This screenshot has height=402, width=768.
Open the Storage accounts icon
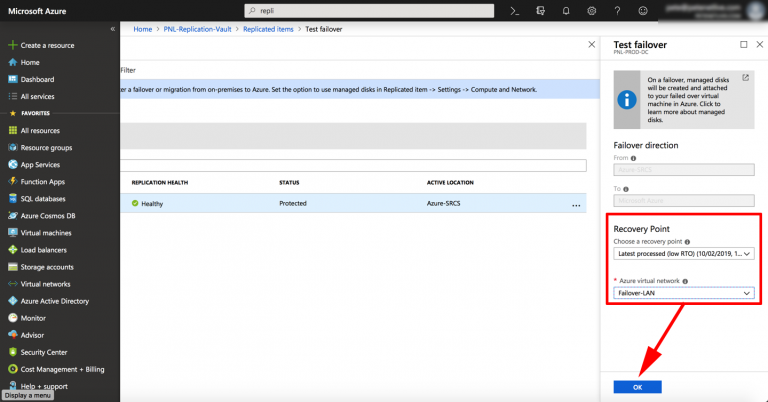pos(13,267)
